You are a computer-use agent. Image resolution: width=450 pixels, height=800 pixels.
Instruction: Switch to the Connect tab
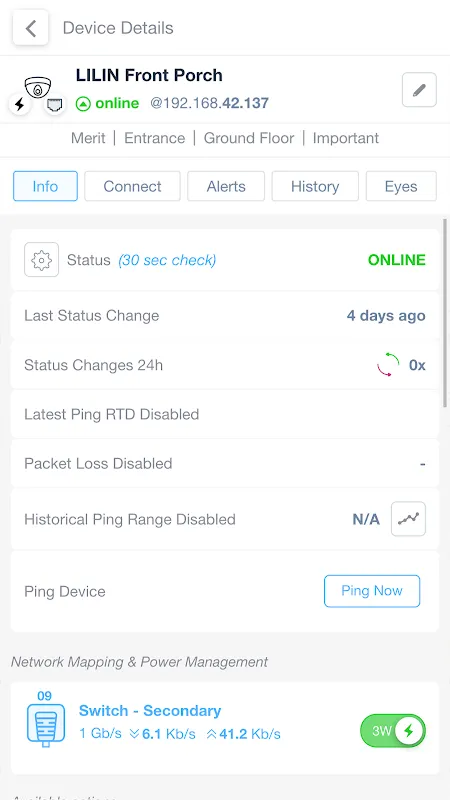click(132, 186)
